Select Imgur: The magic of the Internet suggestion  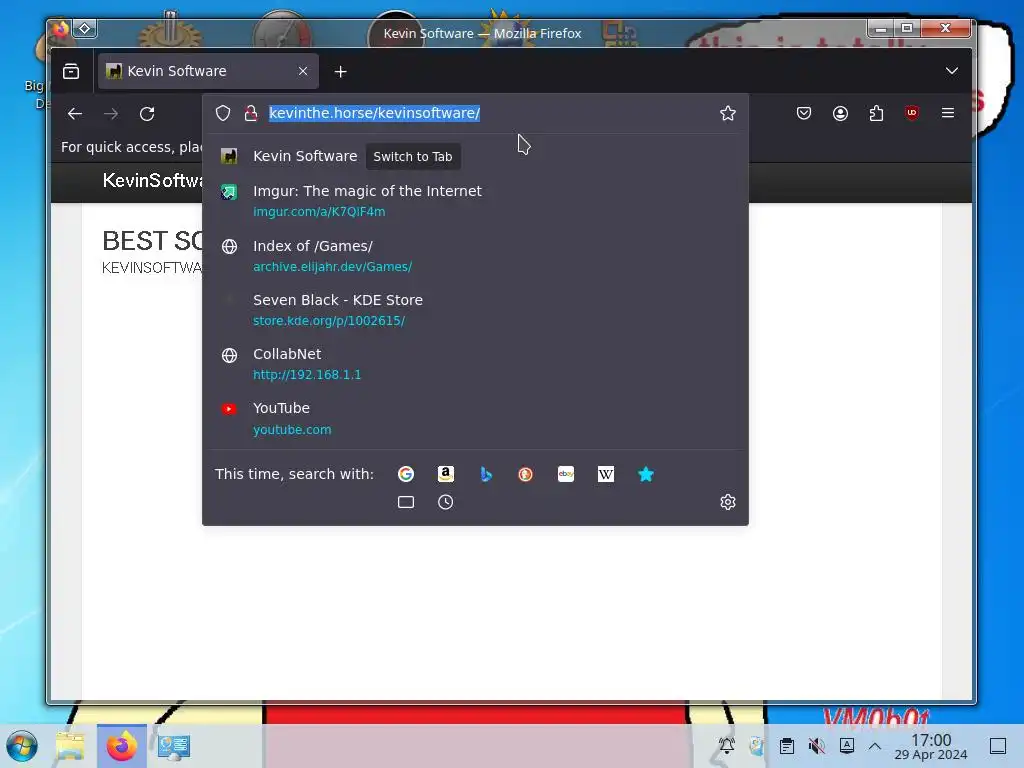475,200
